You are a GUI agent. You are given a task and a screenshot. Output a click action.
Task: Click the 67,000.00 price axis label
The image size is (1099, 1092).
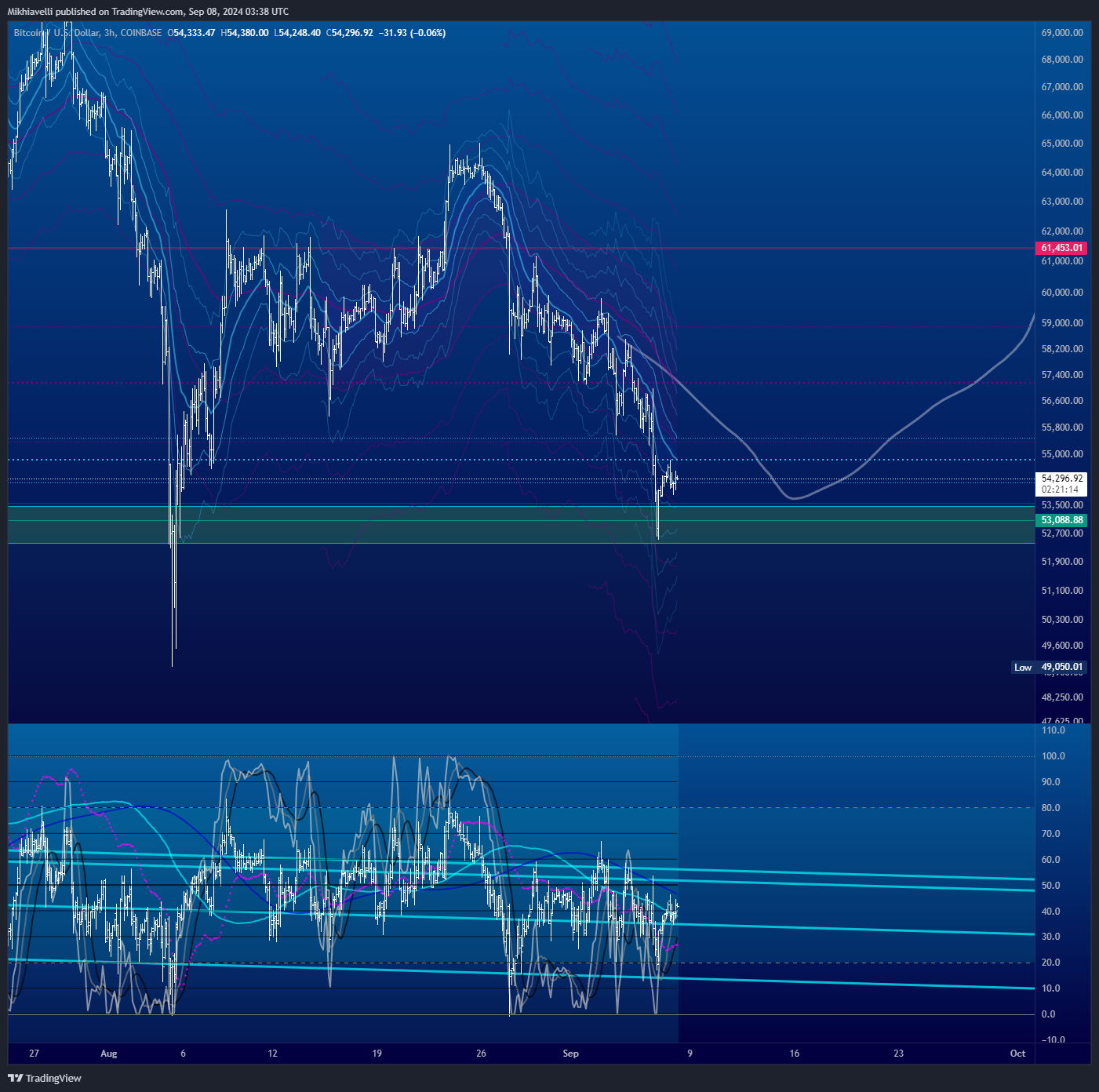click(x=1062, y=87)
